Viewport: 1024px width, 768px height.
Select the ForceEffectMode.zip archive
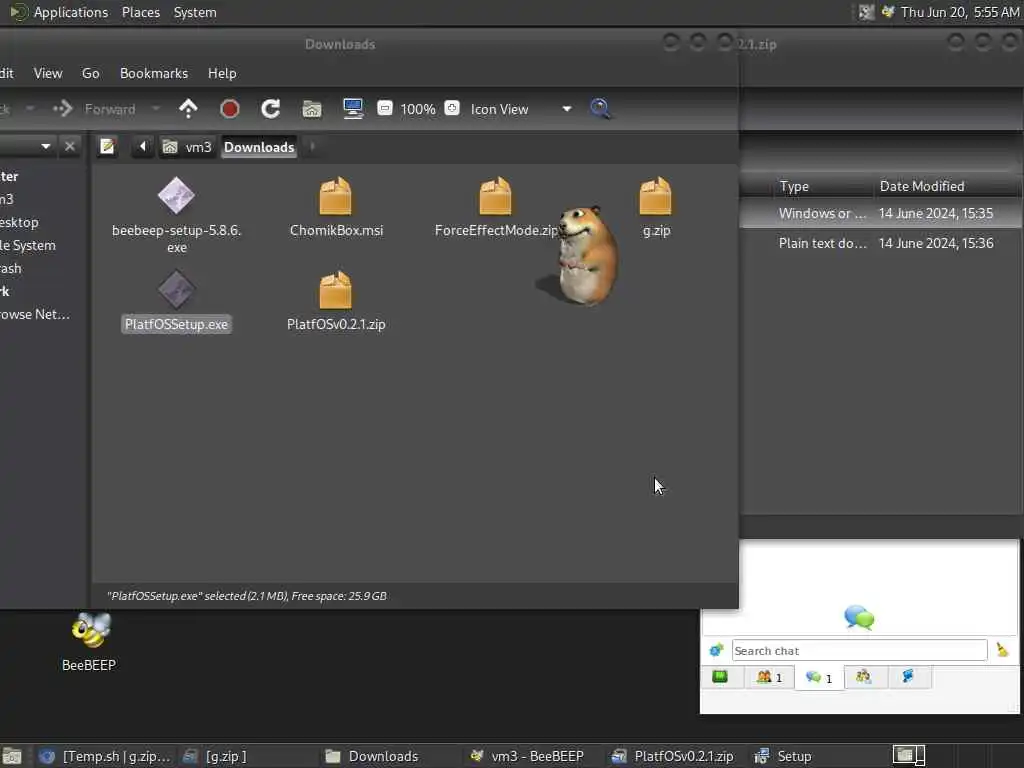[x=496, y=207]
